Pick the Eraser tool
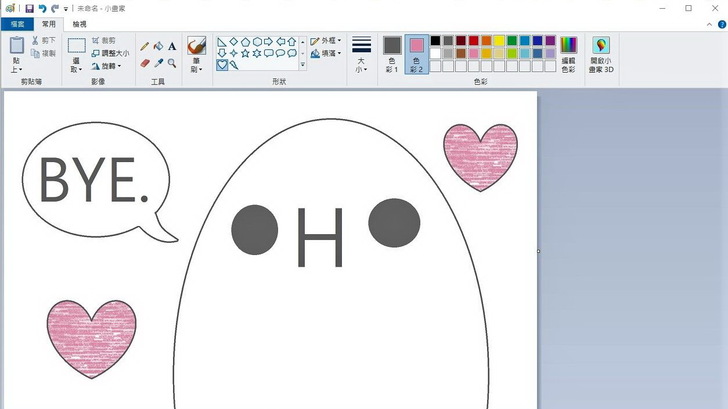728x409 pixels. (145, 63)
